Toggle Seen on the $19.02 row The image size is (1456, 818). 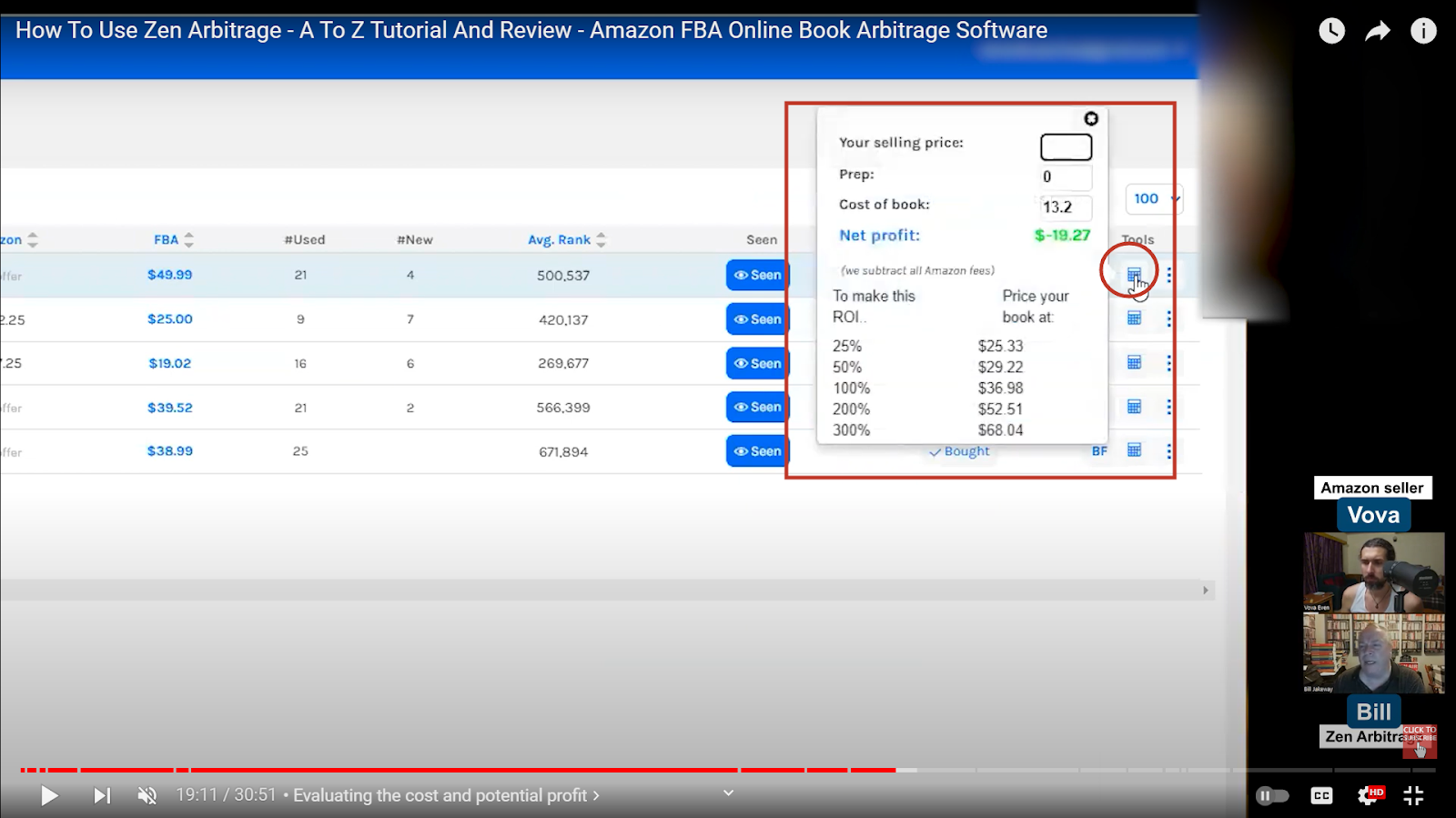pyautogui.click(x=757, y=363)
